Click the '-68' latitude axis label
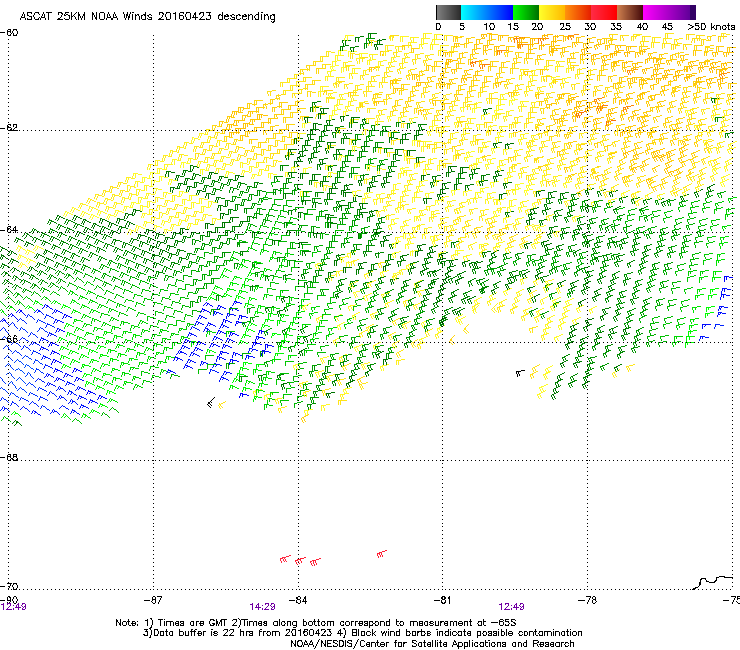Screen dimensions: 740x650 point(9,457)
